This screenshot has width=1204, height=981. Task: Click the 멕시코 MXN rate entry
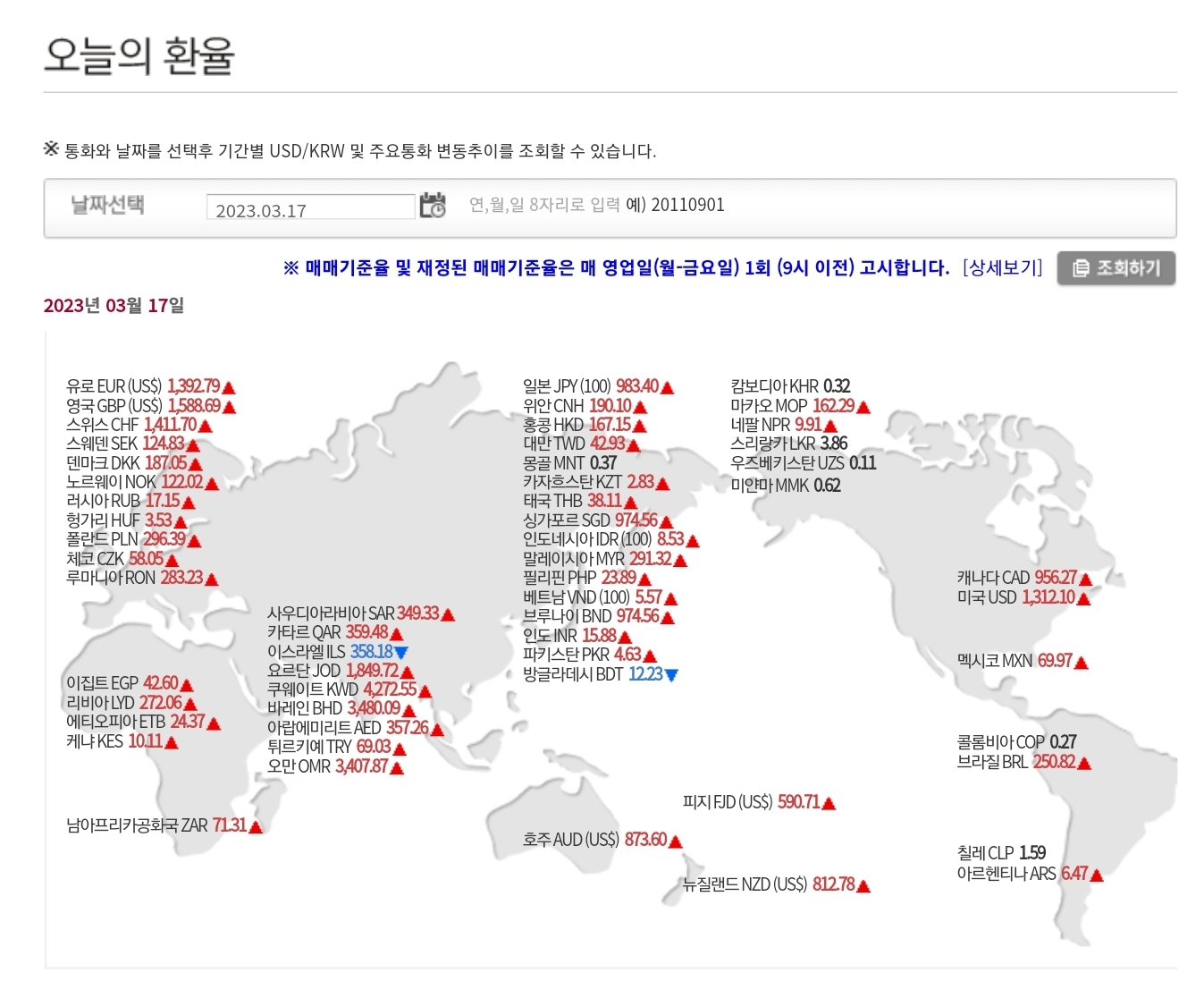click(1023, 661)
